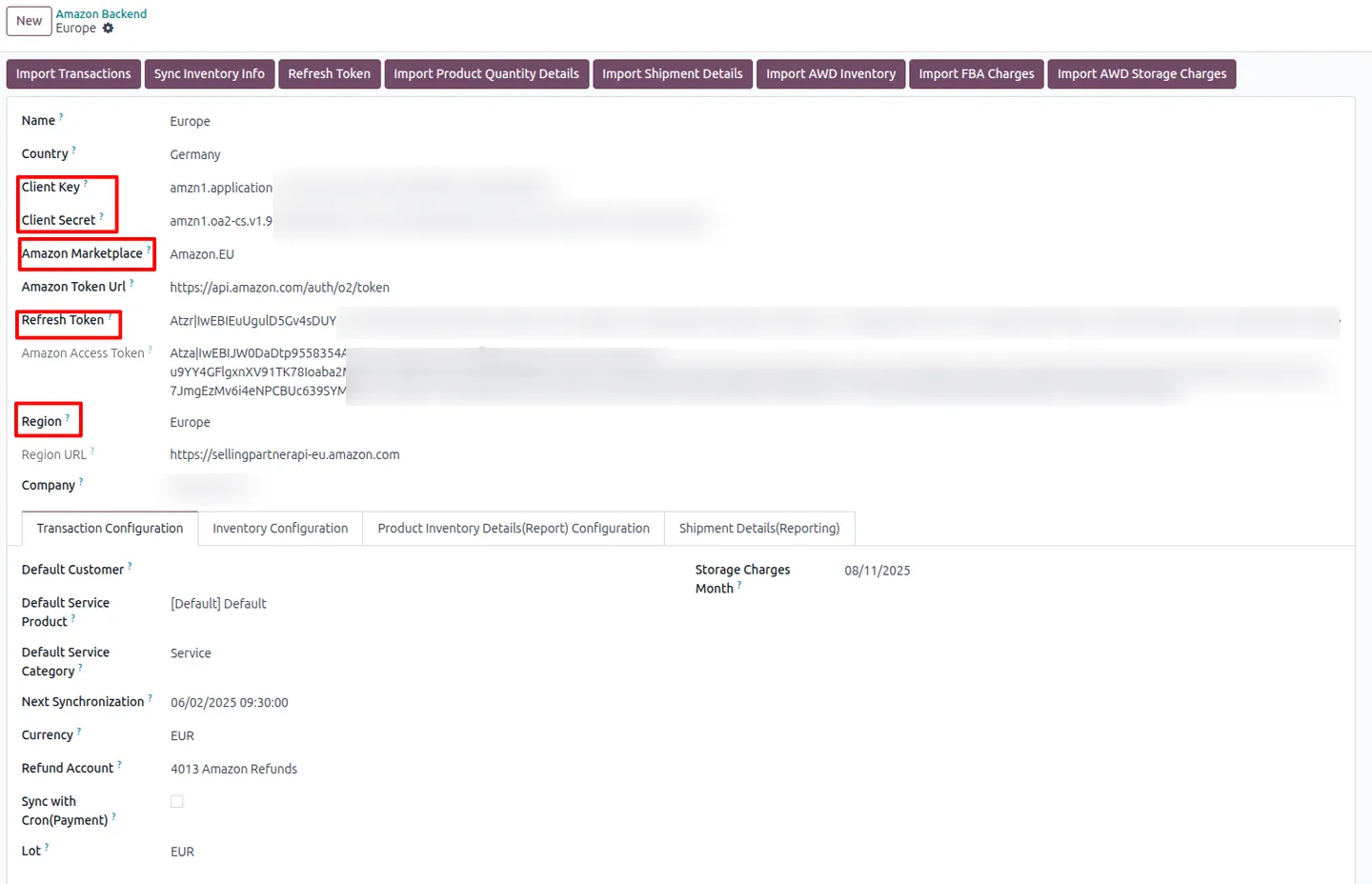Screen dimensions: 1372x884
Task: Open Refund Account field 4013 Amazon Refunds
Action: coord(233,770)
